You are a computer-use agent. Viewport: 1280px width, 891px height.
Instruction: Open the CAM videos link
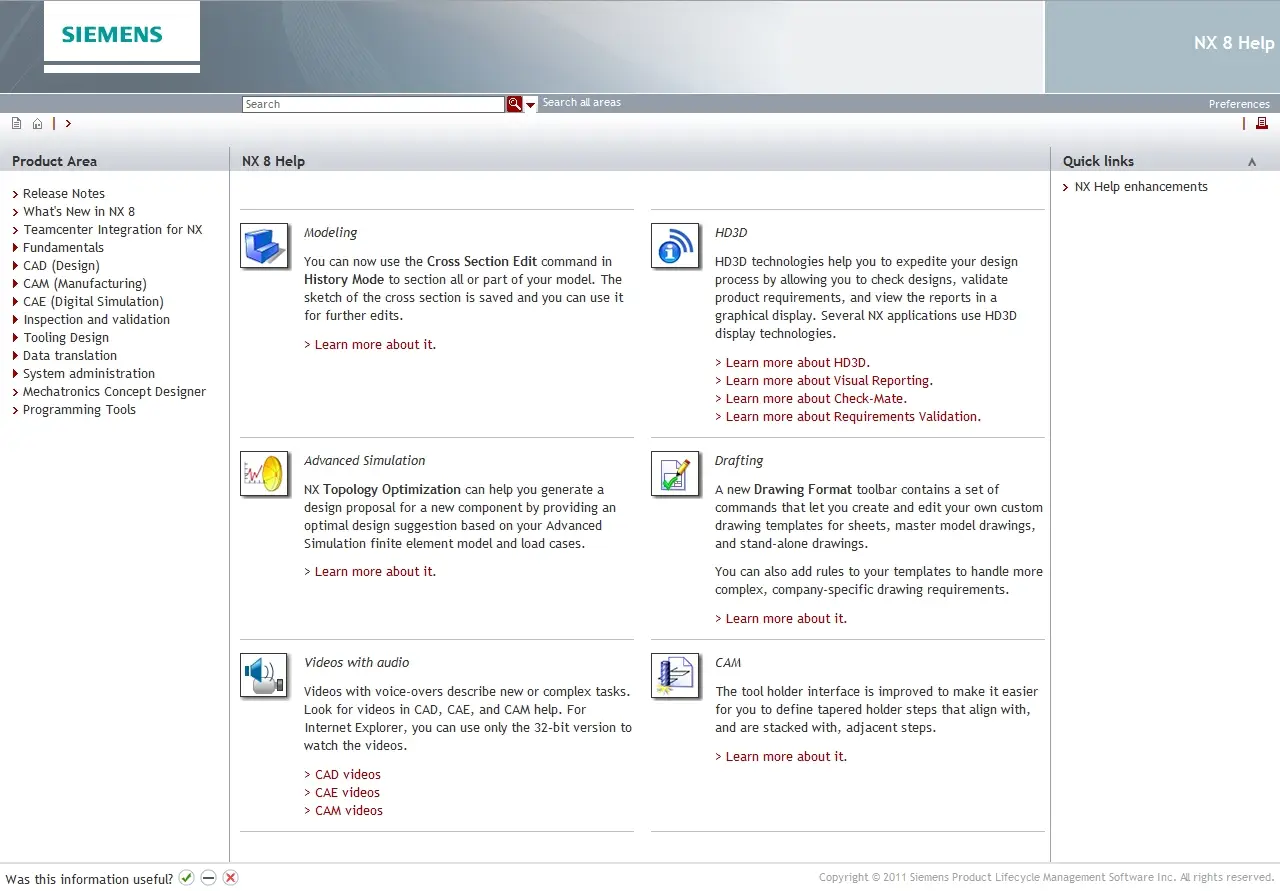point(349,811)
